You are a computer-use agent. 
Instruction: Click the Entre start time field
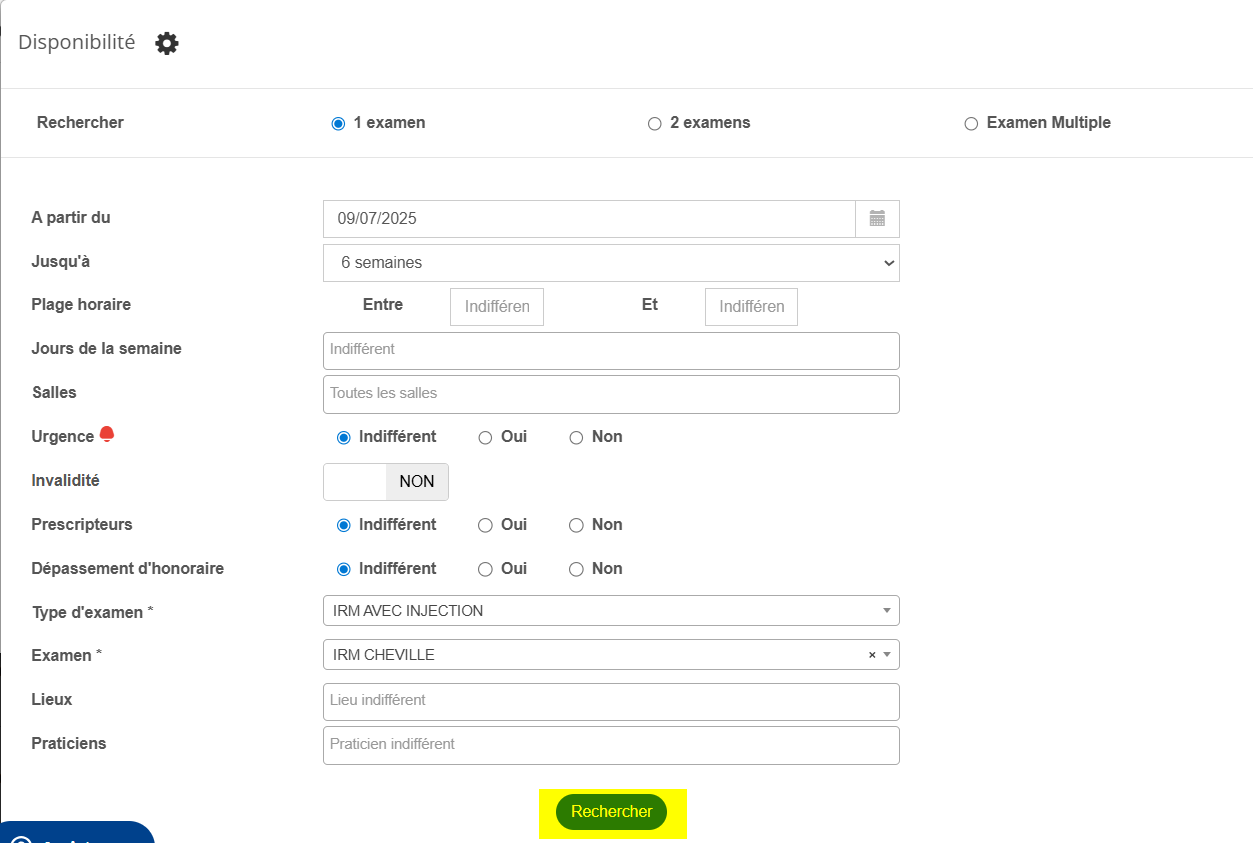[x=497, y=307]
